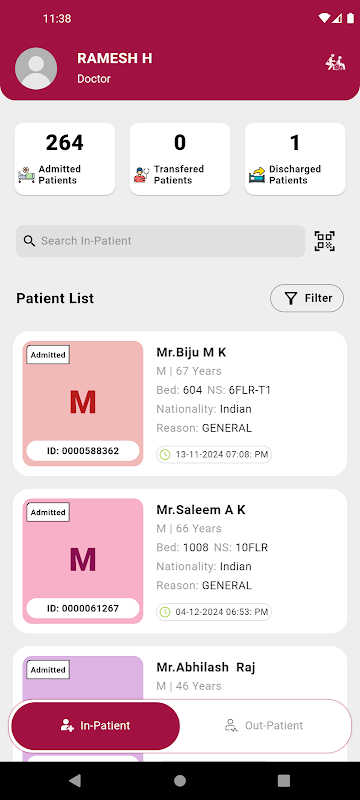Tap clock icon on Saleem's admission time
360x800 pixels.
point(165,612)
